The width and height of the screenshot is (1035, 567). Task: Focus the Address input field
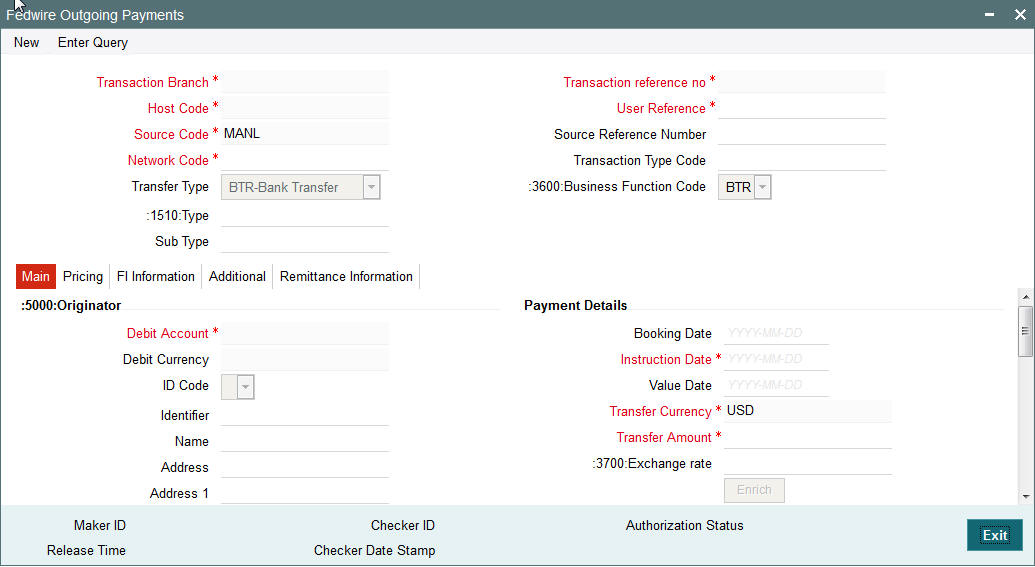point(304,467)
